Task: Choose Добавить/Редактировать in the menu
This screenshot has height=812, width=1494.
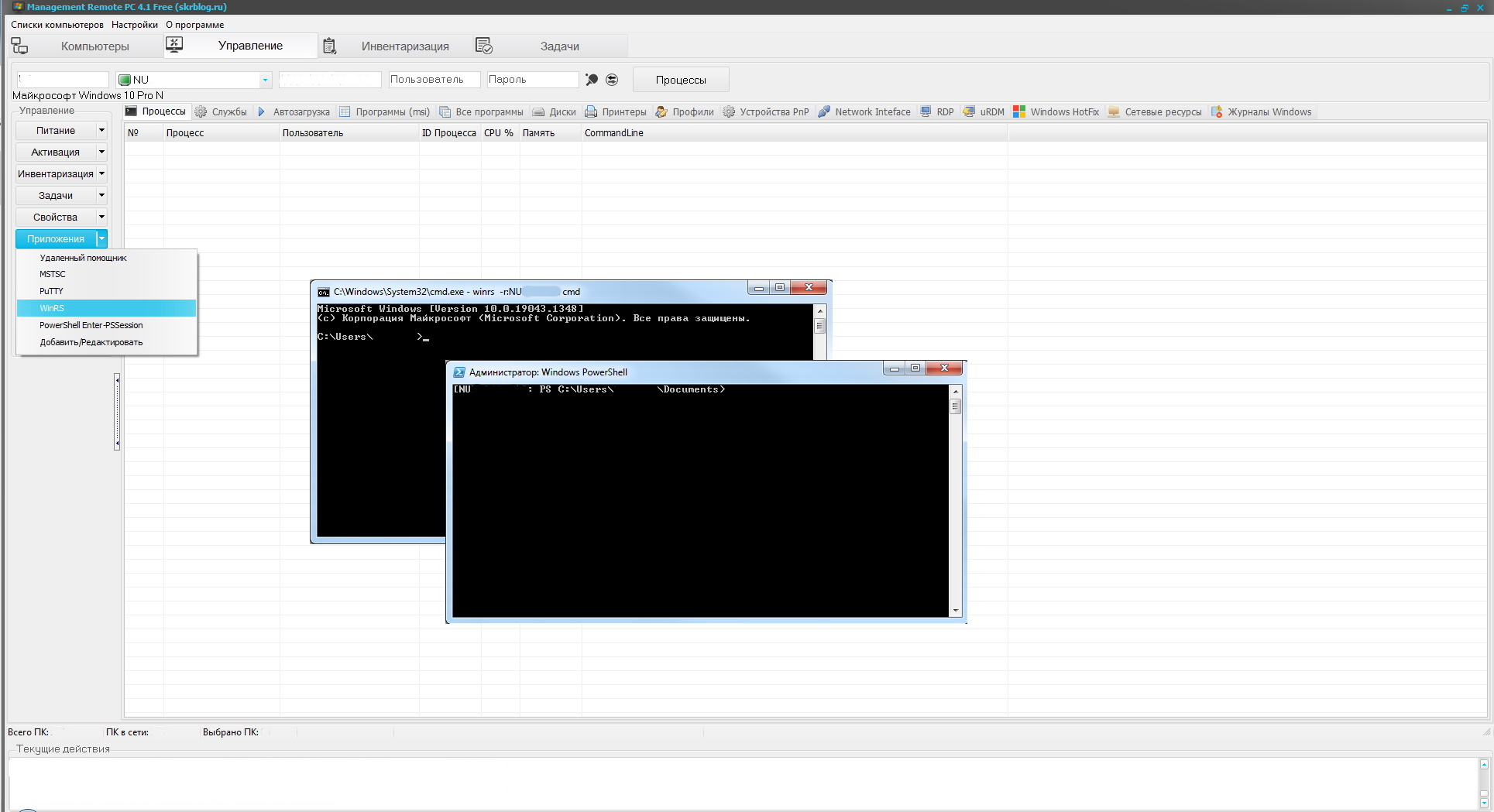Action: [x=107, y=342]
